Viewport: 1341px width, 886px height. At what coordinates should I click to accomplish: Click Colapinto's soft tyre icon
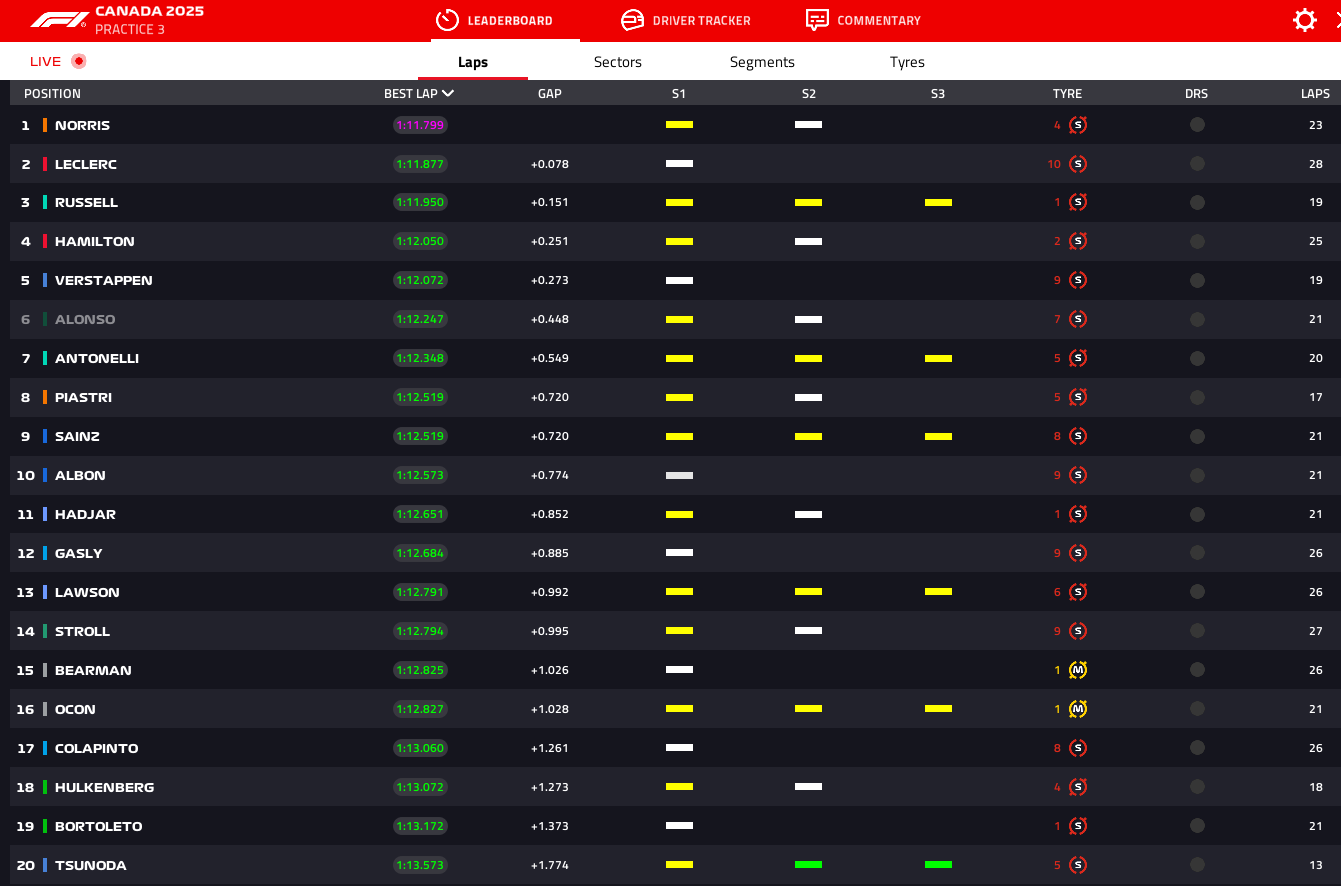pyautogui.click(x=1077, y=748)
